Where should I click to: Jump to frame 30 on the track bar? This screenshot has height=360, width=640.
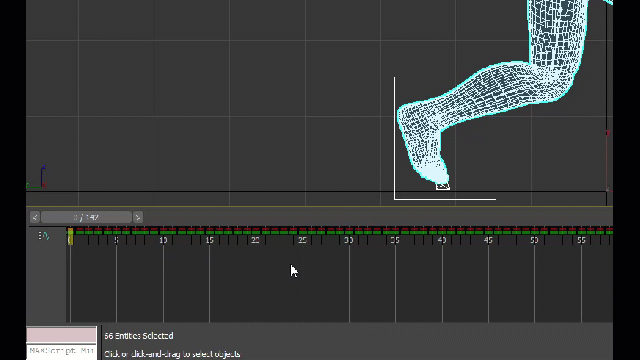pos(349,240)
